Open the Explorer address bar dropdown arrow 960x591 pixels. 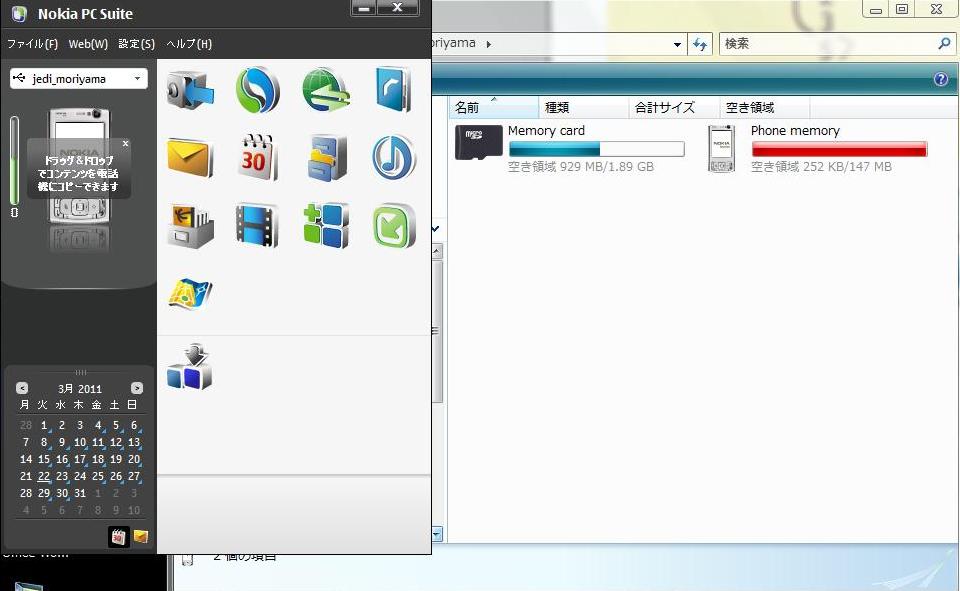[677, 44]
